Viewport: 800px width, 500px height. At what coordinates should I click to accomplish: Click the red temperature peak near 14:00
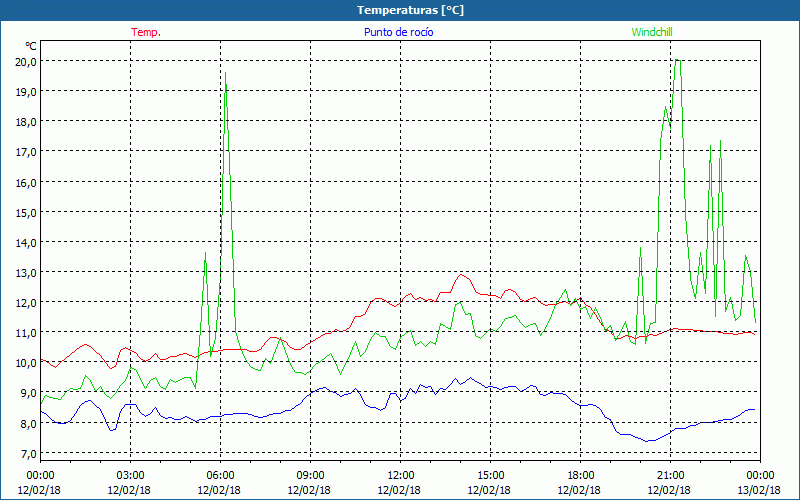pos(461,274)
